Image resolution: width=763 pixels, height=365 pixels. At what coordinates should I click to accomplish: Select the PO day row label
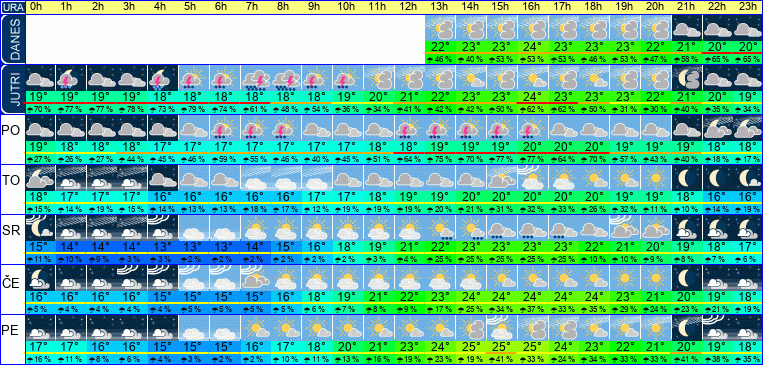(12, 131)
